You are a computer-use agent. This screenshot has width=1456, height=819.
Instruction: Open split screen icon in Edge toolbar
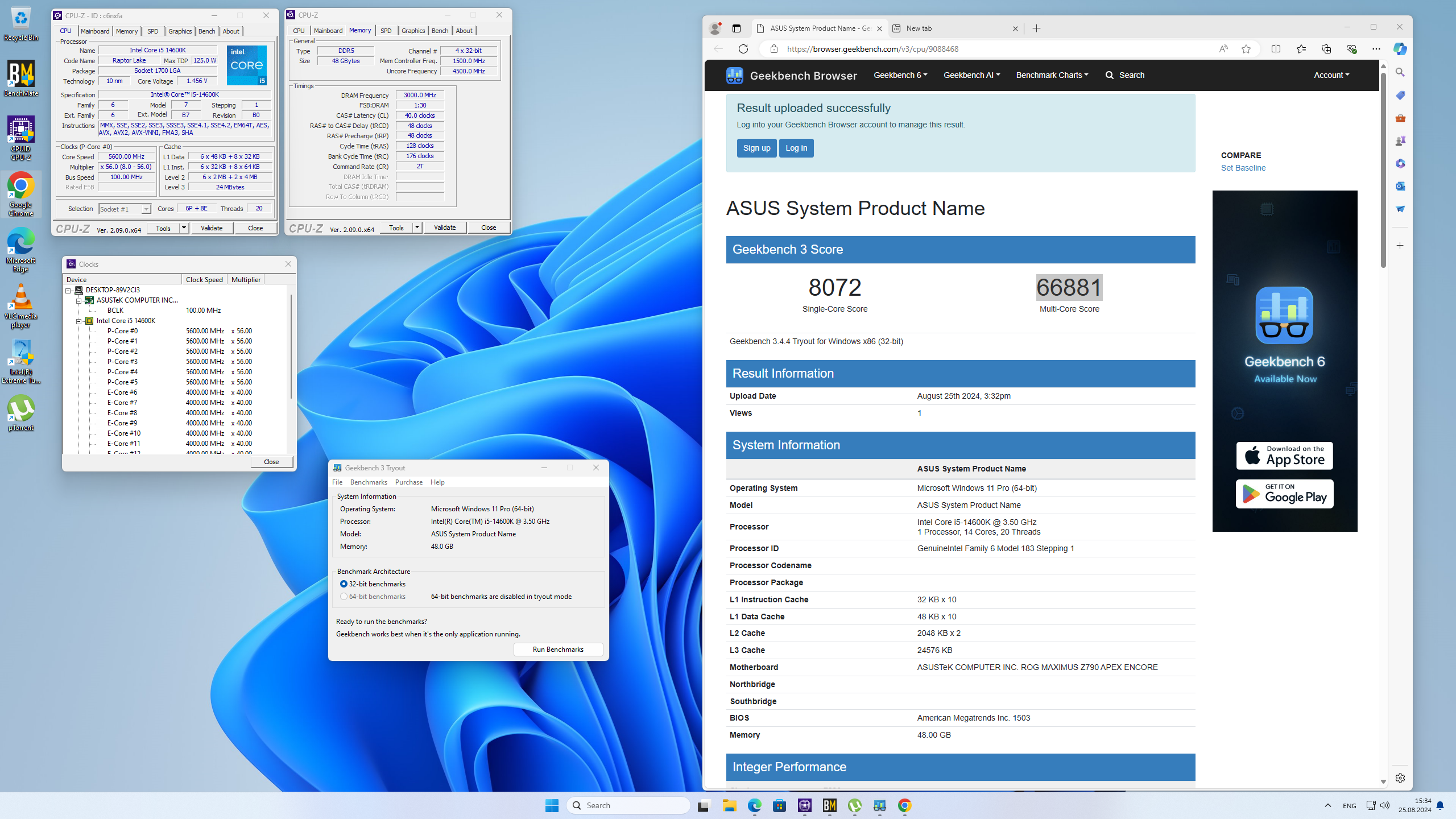[x=1276, y=49]
